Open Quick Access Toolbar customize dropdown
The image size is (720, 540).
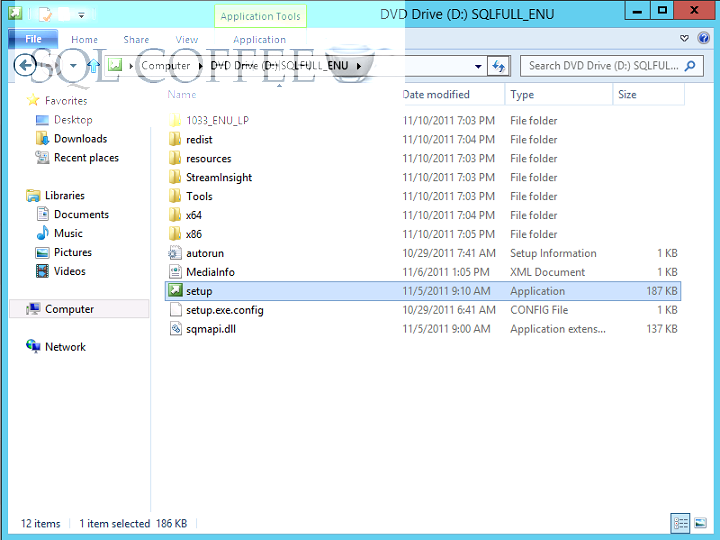81,15
